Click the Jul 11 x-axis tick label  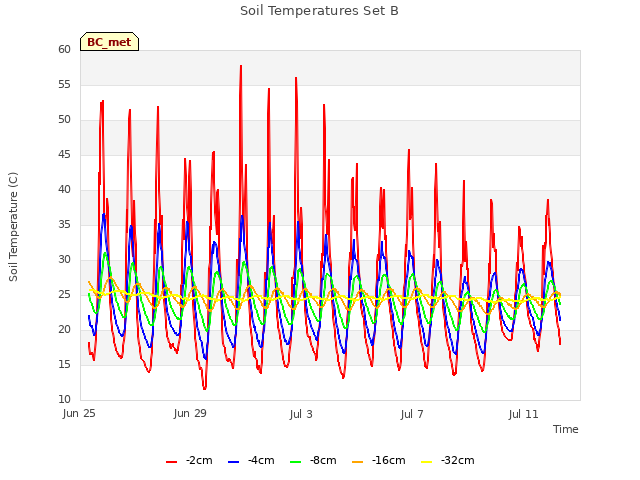tap(524, 414)
